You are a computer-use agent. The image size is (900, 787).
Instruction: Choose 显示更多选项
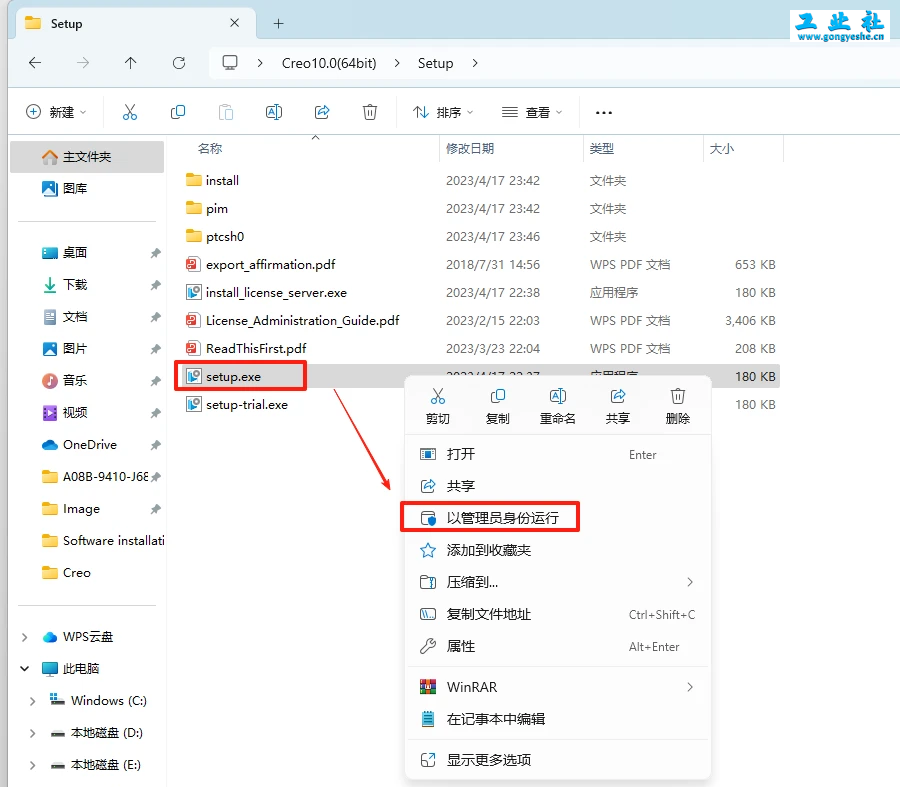tap(558, 760)
